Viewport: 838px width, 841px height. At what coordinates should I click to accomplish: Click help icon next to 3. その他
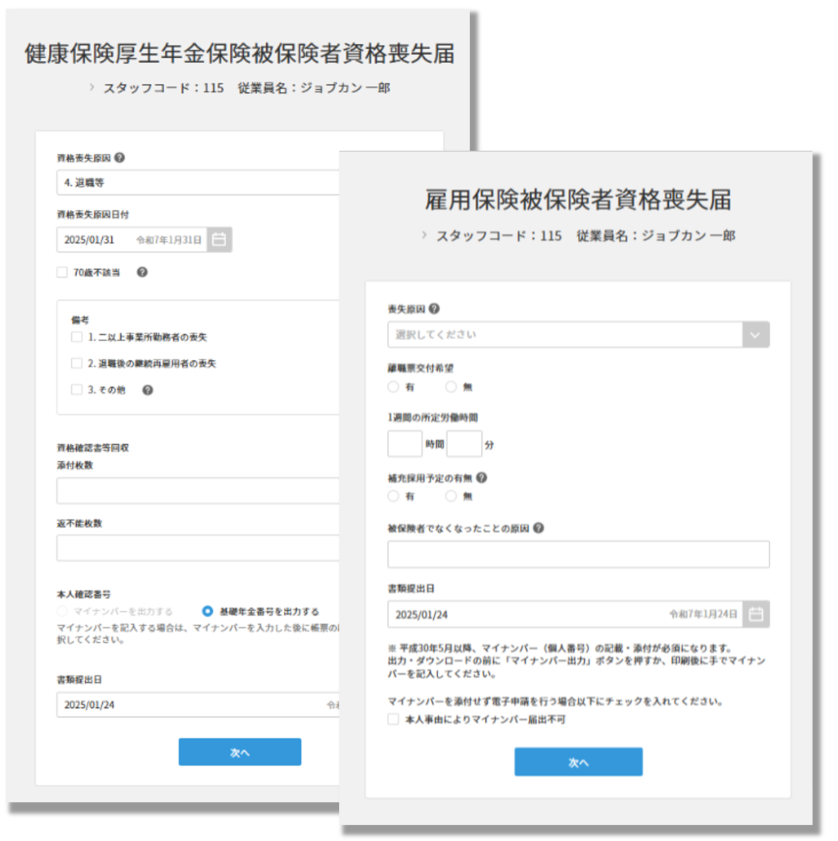click(147, 390)
